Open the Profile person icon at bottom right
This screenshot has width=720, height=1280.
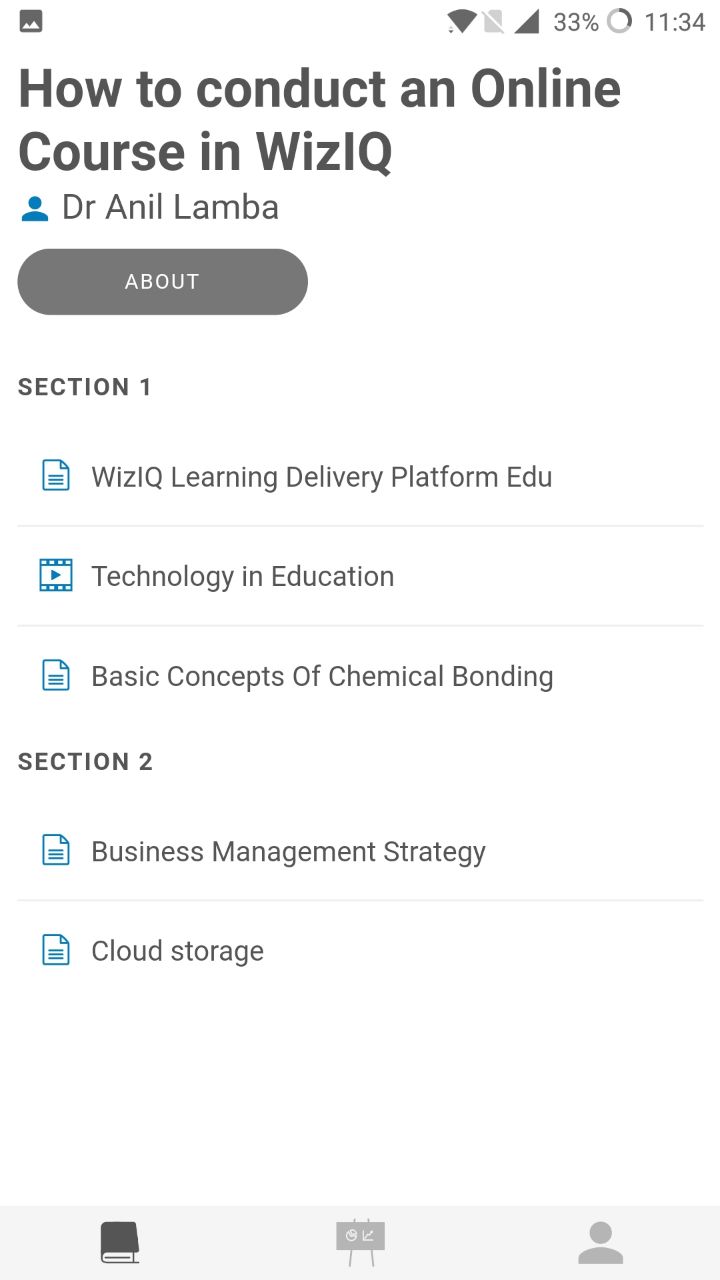(x=599, y=1240)
